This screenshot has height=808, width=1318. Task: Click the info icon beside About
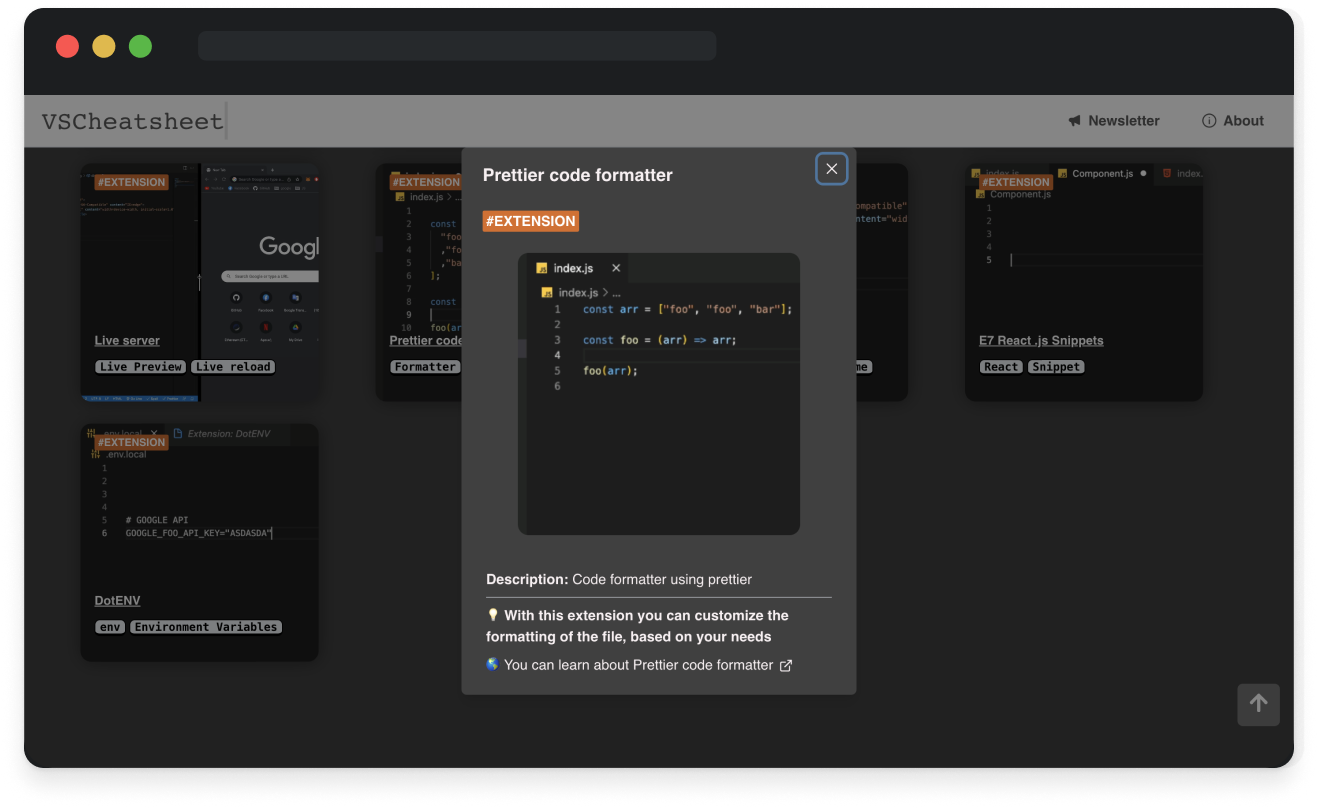(1209, 121)
